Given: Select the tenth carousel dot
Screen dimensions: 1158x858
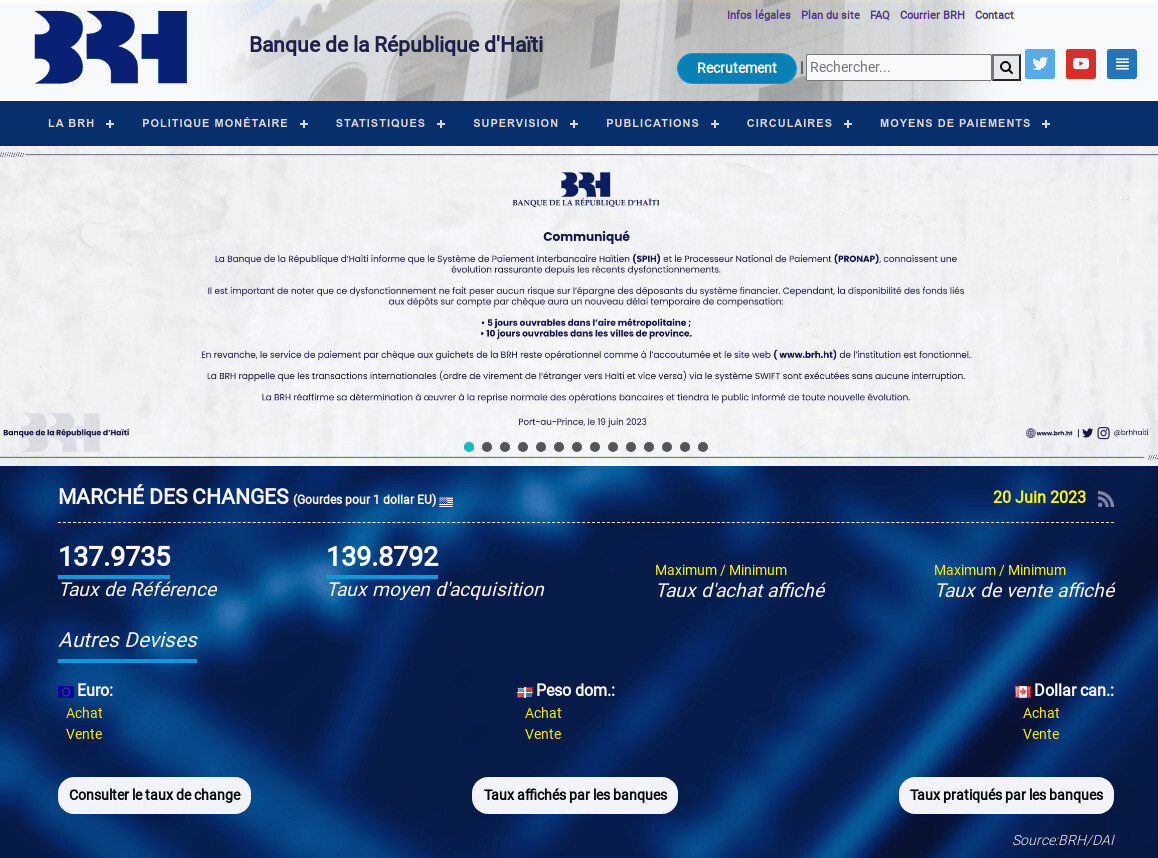Looking at the screenshot, I should tap(631, 447).
